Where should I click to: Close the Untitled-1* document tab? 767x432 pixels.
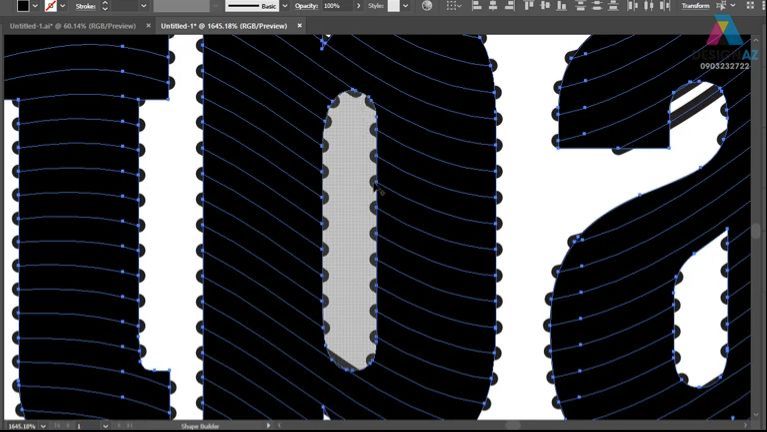click(x=297, y=26)
